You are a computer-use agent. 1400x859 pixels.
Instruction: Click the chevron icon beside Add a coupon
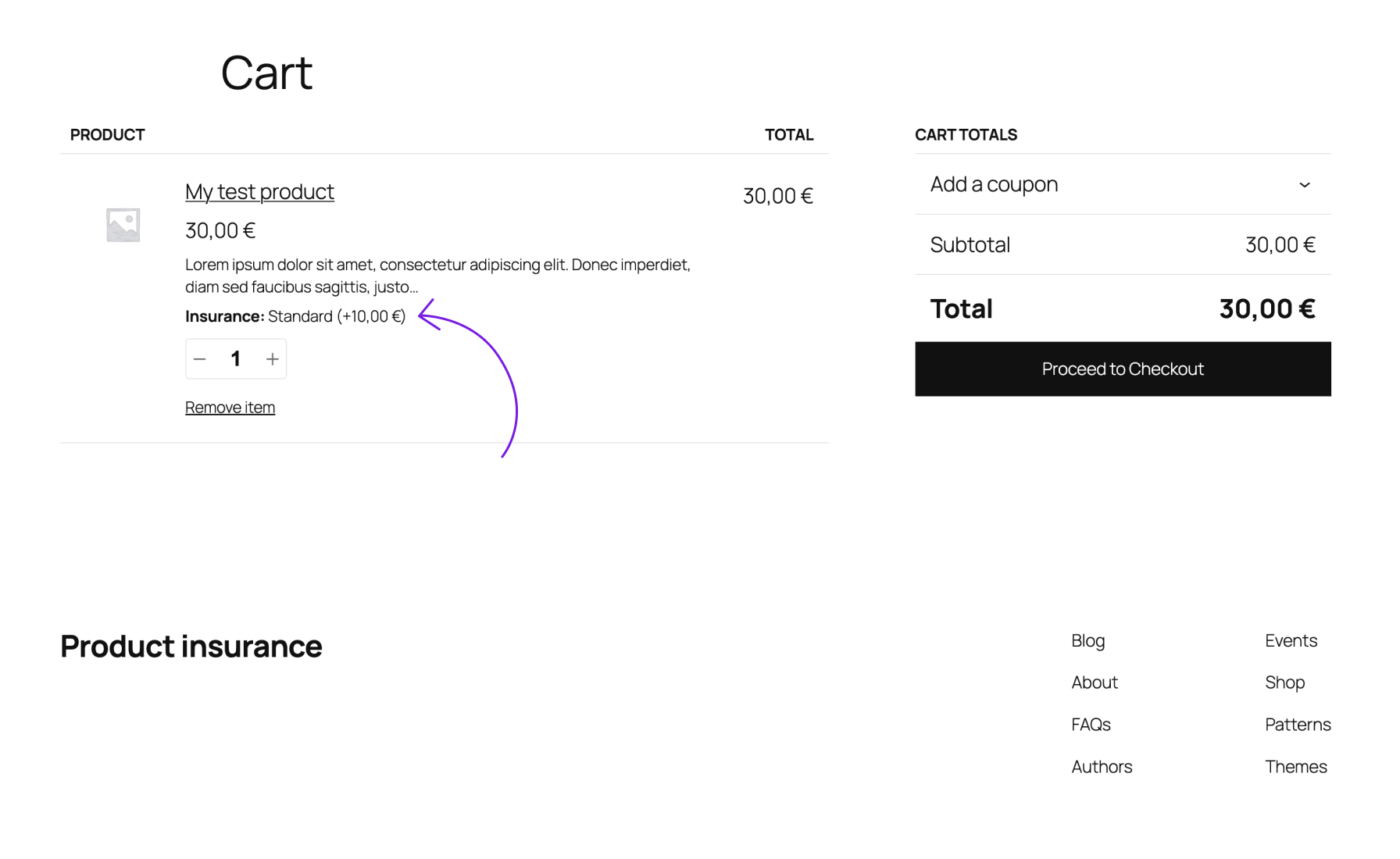1304,185
